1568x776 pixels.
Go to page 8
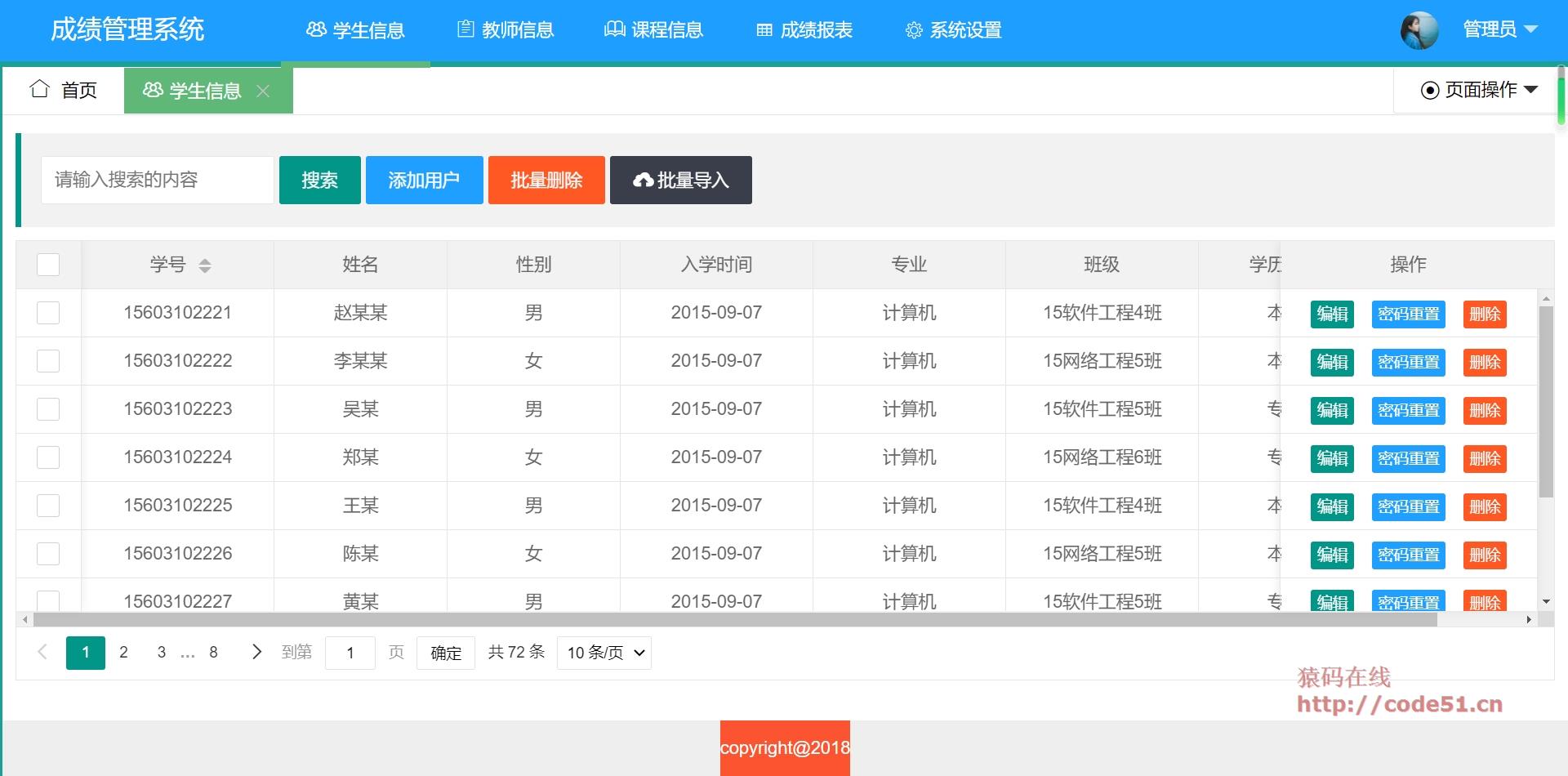point(213,652)
